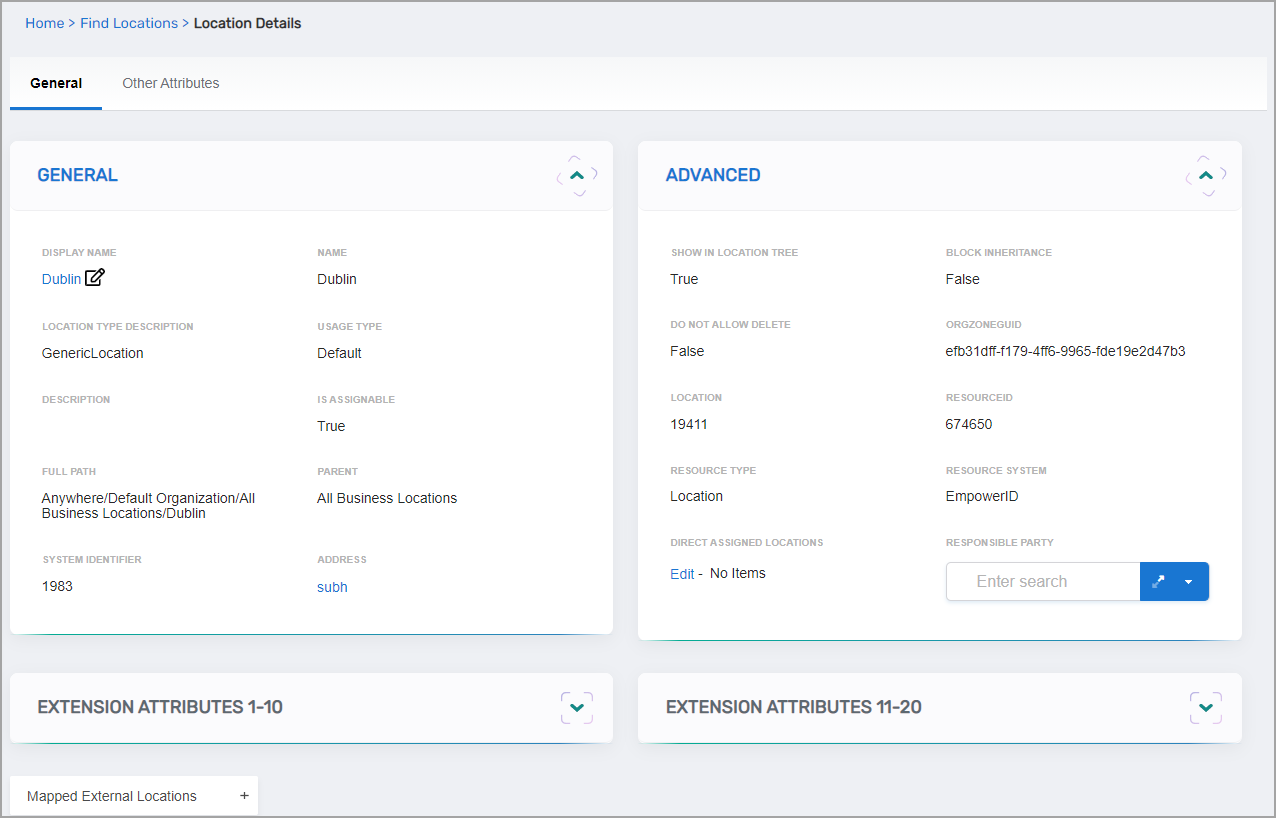Switch to the Other Attributes tab
1276x818 pixels.
pos(171,83)
